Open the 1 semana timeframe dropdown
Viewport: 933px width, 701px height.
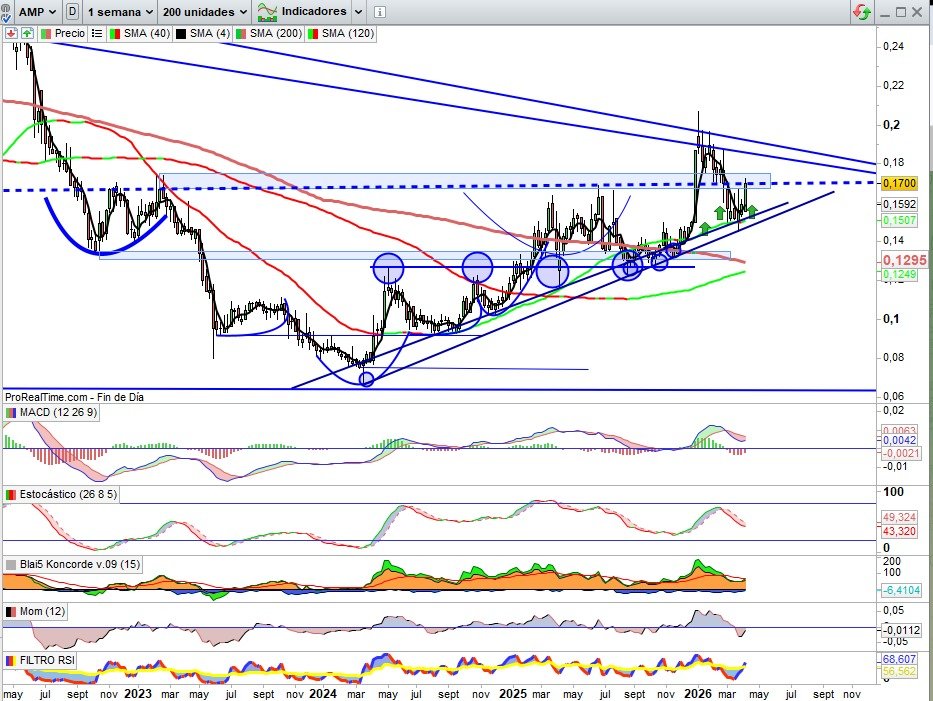[120, 12]
